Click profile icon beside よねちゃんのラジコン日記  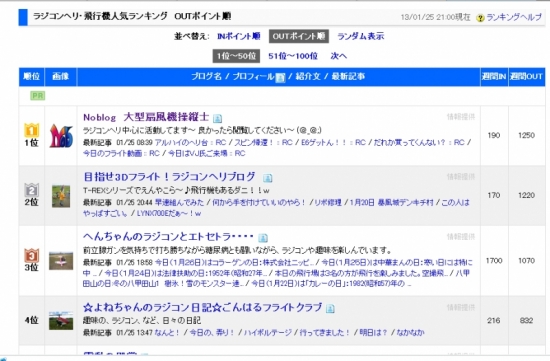click(330, 308)
